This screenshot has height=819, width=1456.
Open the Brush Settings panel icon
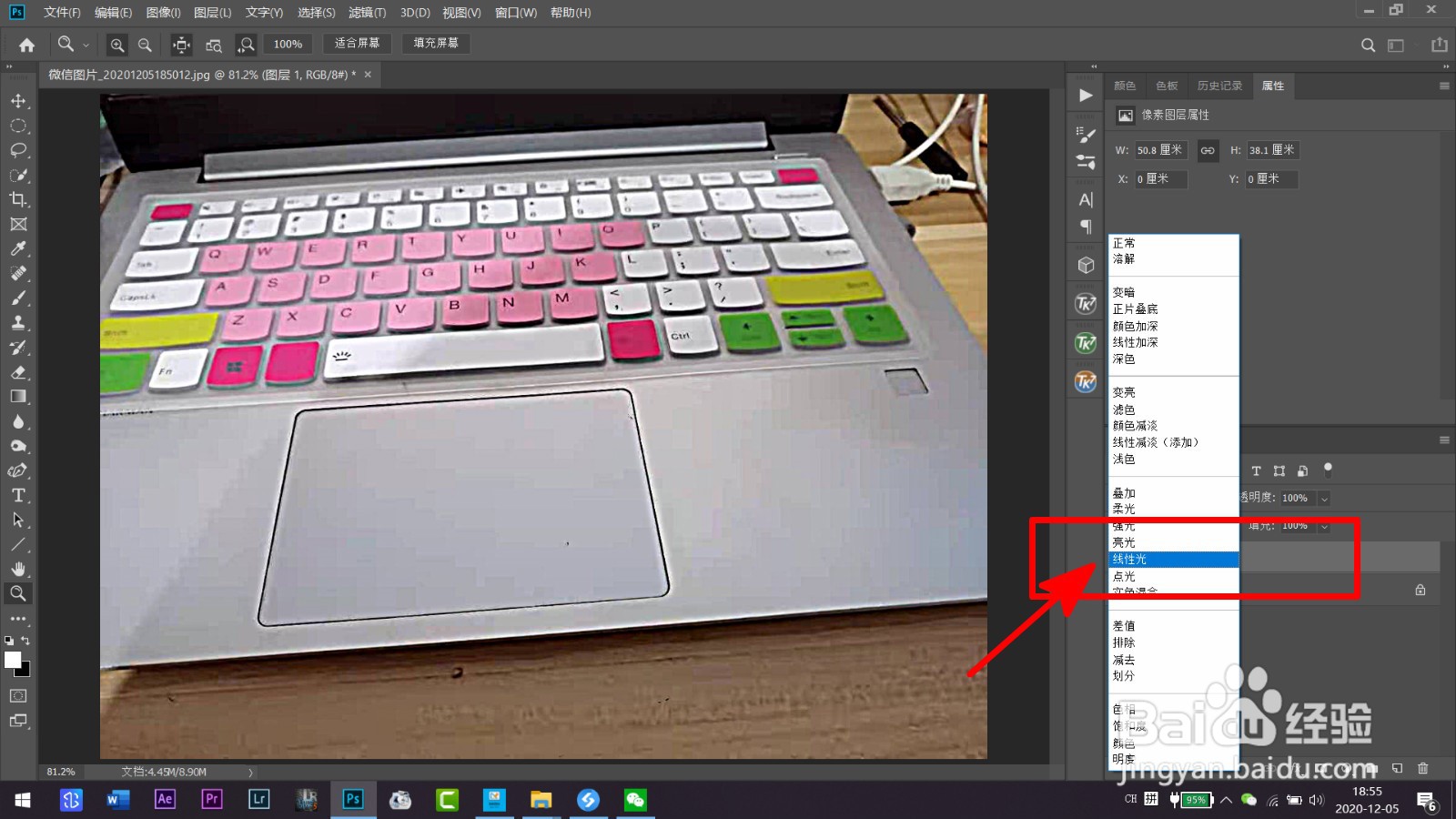(1086, 135)
